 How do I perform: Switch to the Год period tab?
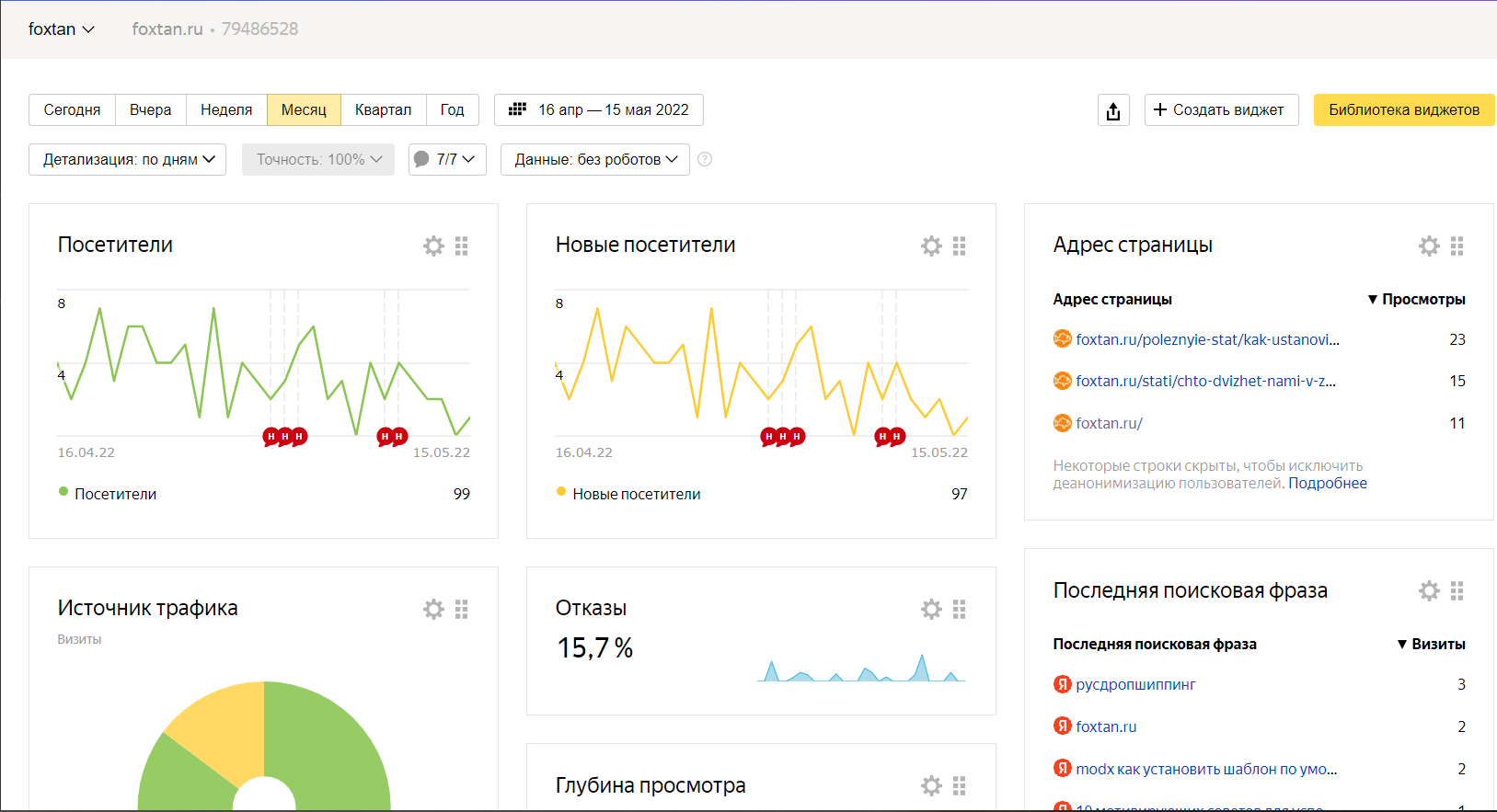[453, 109]
